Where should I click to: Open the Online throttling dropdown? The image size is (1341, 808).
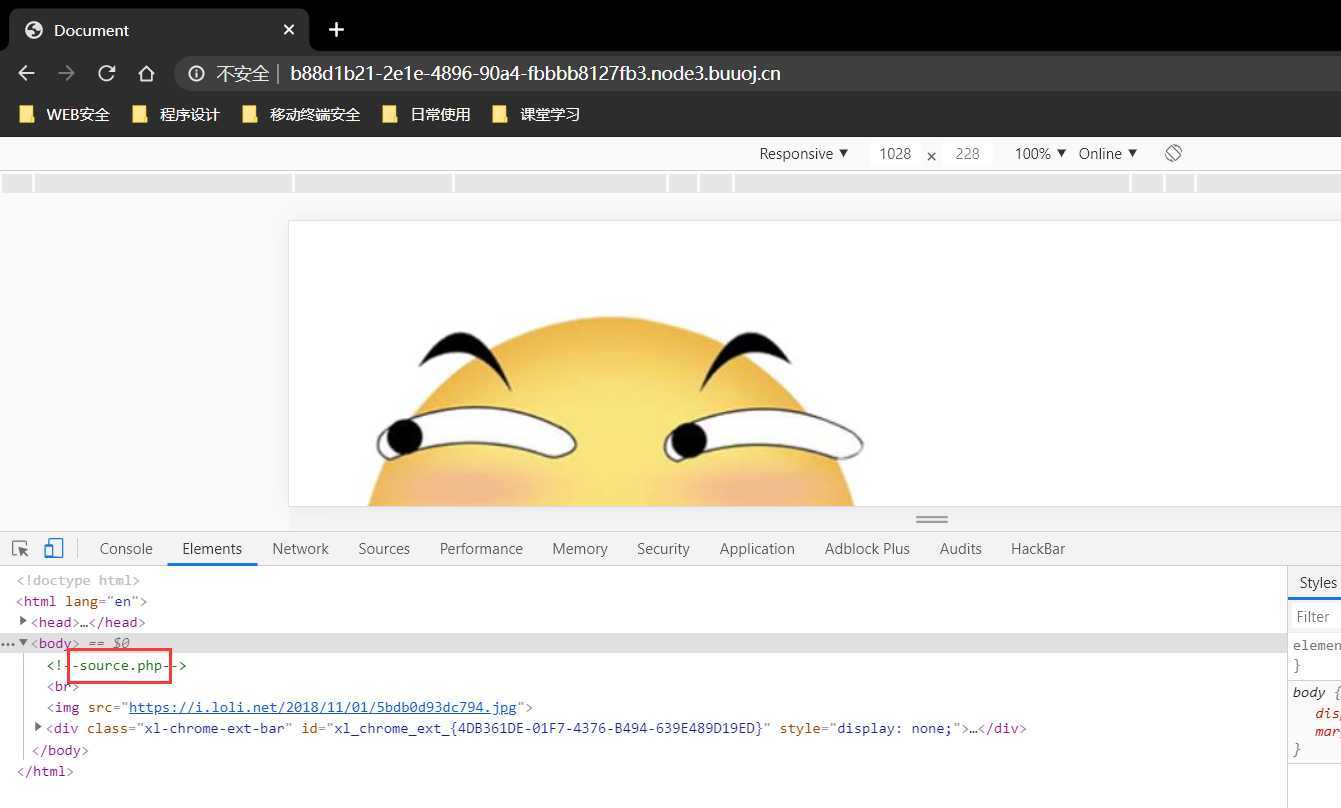click(x=1108, y=153)
